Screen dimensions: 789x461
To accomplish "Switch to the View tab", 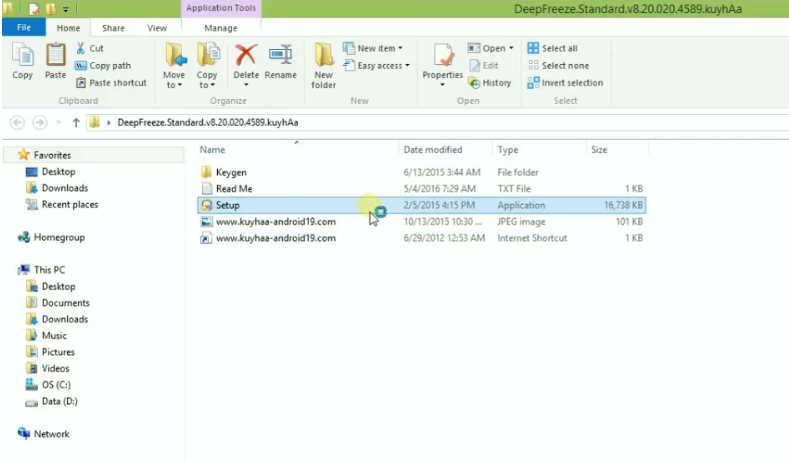I will pos(157,28).
